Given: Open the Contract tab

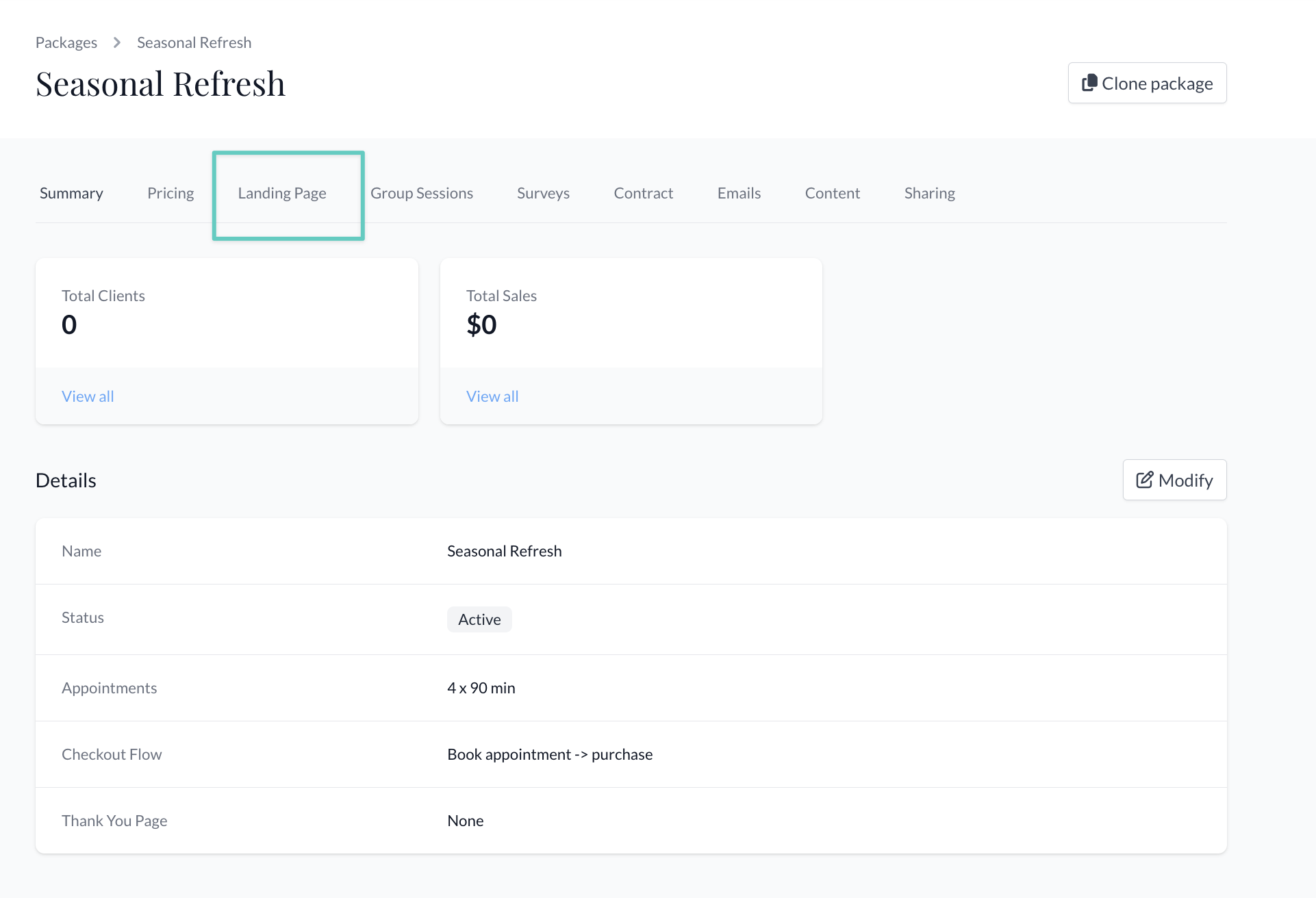Looking at the screenshot, I should (642, 193).
